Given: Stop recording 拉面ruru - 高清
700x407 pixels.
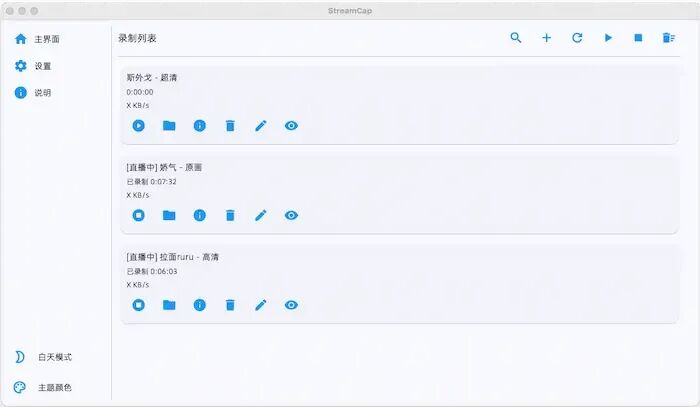Looking at the screenshot, I should click(138, 305).
